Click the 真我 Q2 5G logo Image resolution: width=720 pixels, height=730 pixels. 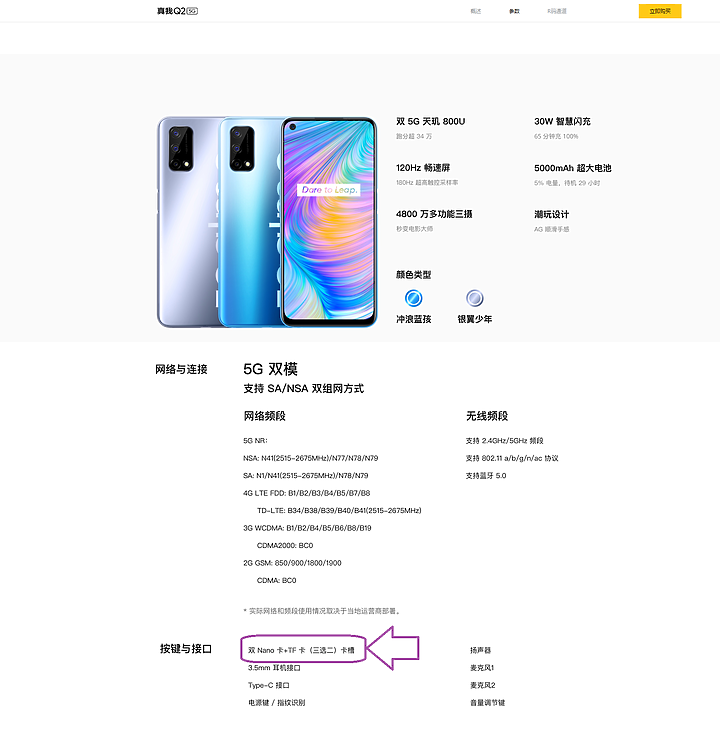[177, 11]
